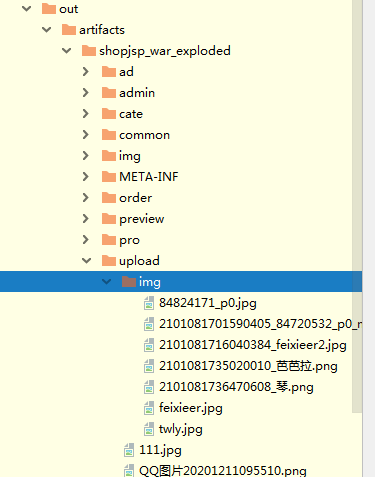Click the upload folder icon
375x477 pixels.
click(109, 261)
